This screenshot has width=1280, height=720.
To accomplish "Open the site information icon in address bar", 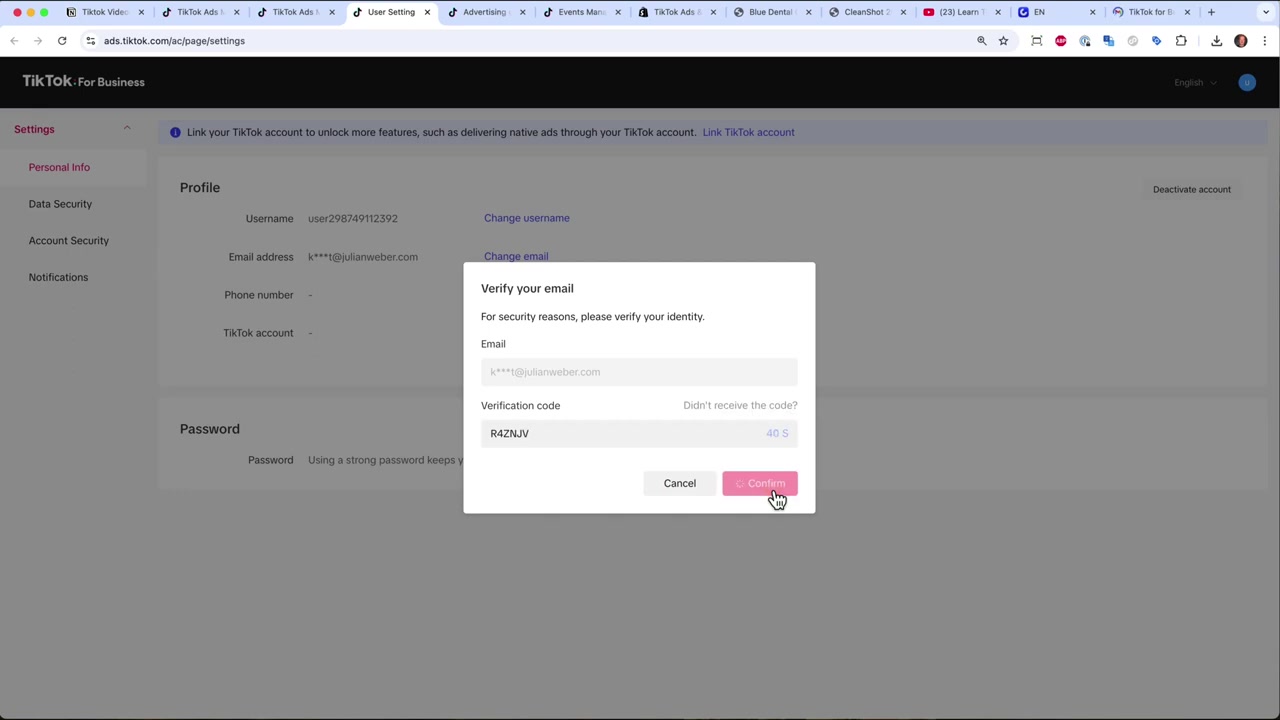I will (90, 41).
